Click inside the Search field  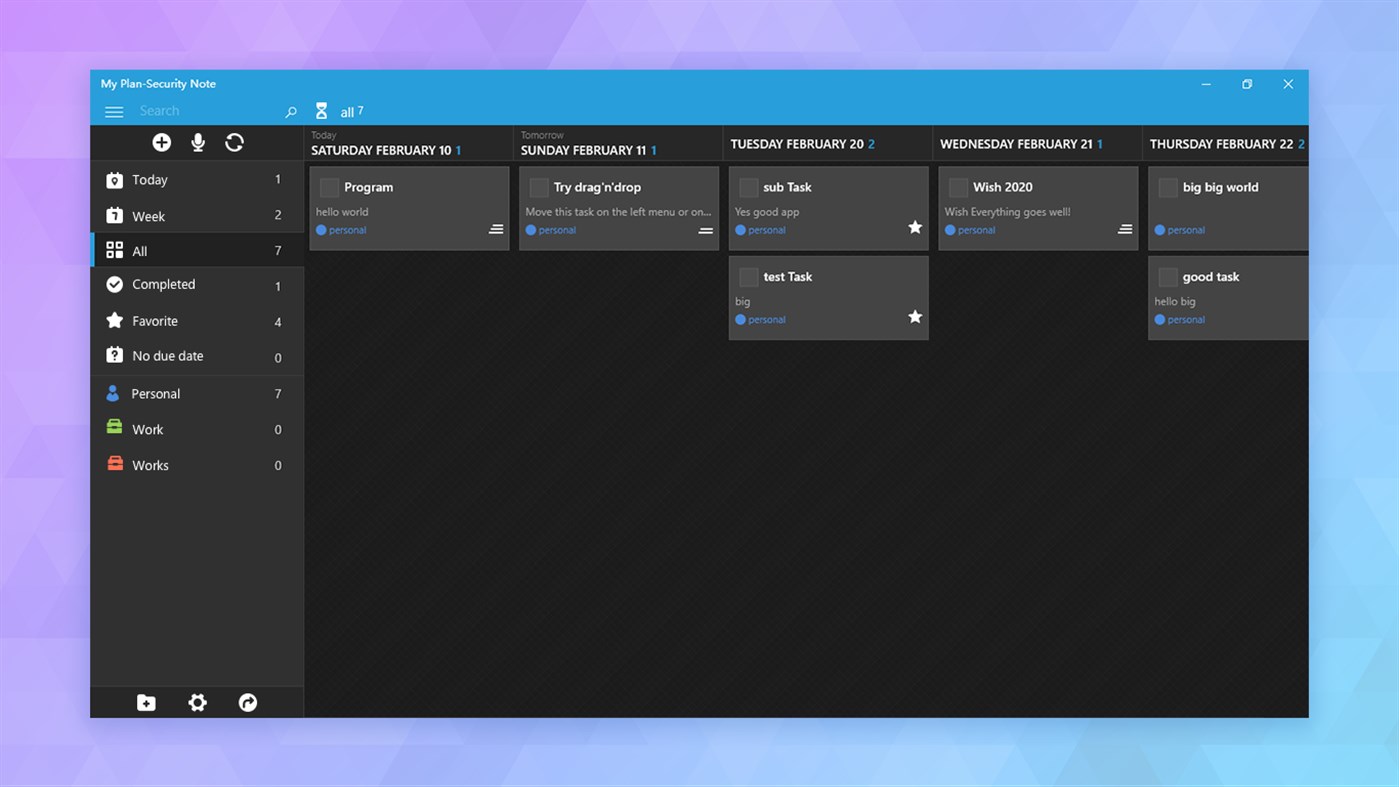pos(200,110)
